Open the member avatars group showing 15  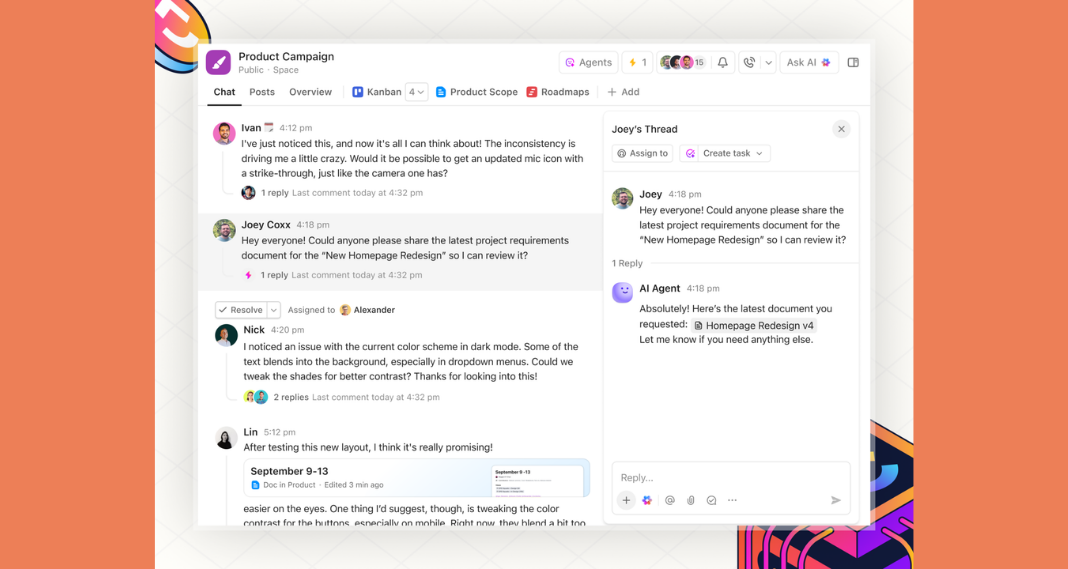point(682,62)
